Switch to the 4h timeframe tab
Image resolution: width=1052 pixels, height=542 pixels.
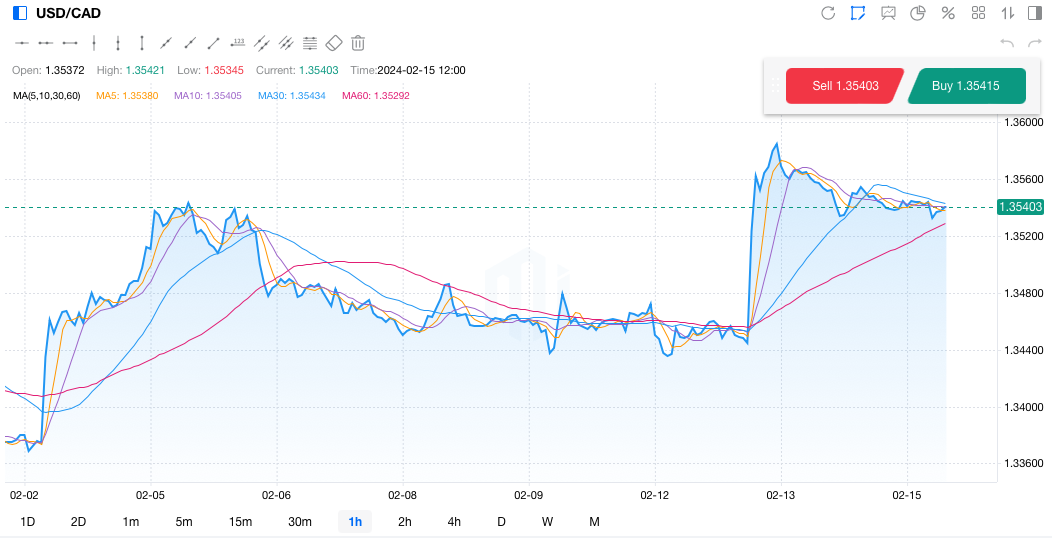click(454, 522)
